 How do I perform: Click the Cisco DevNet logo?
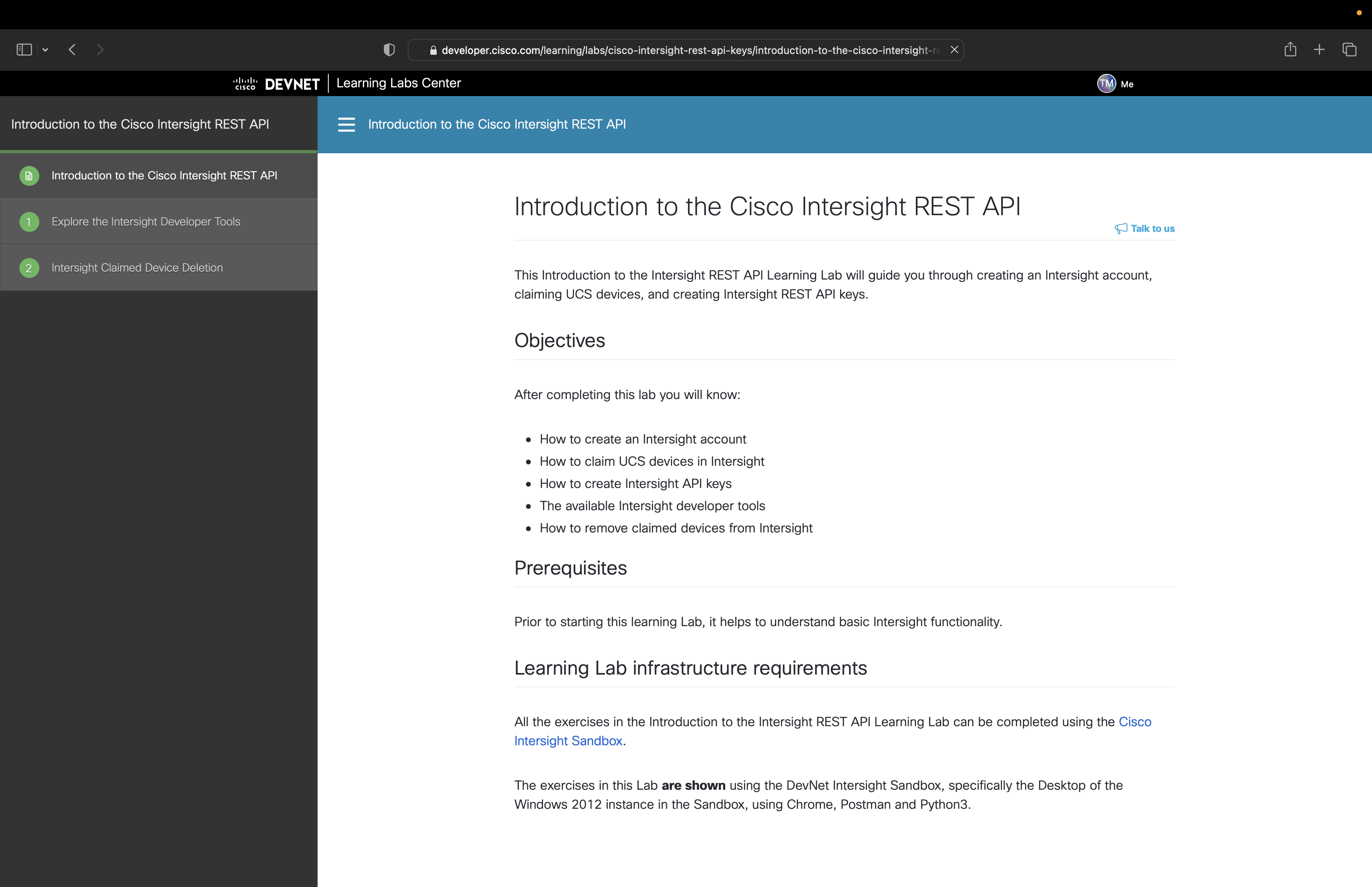click(x=275, y=83)
